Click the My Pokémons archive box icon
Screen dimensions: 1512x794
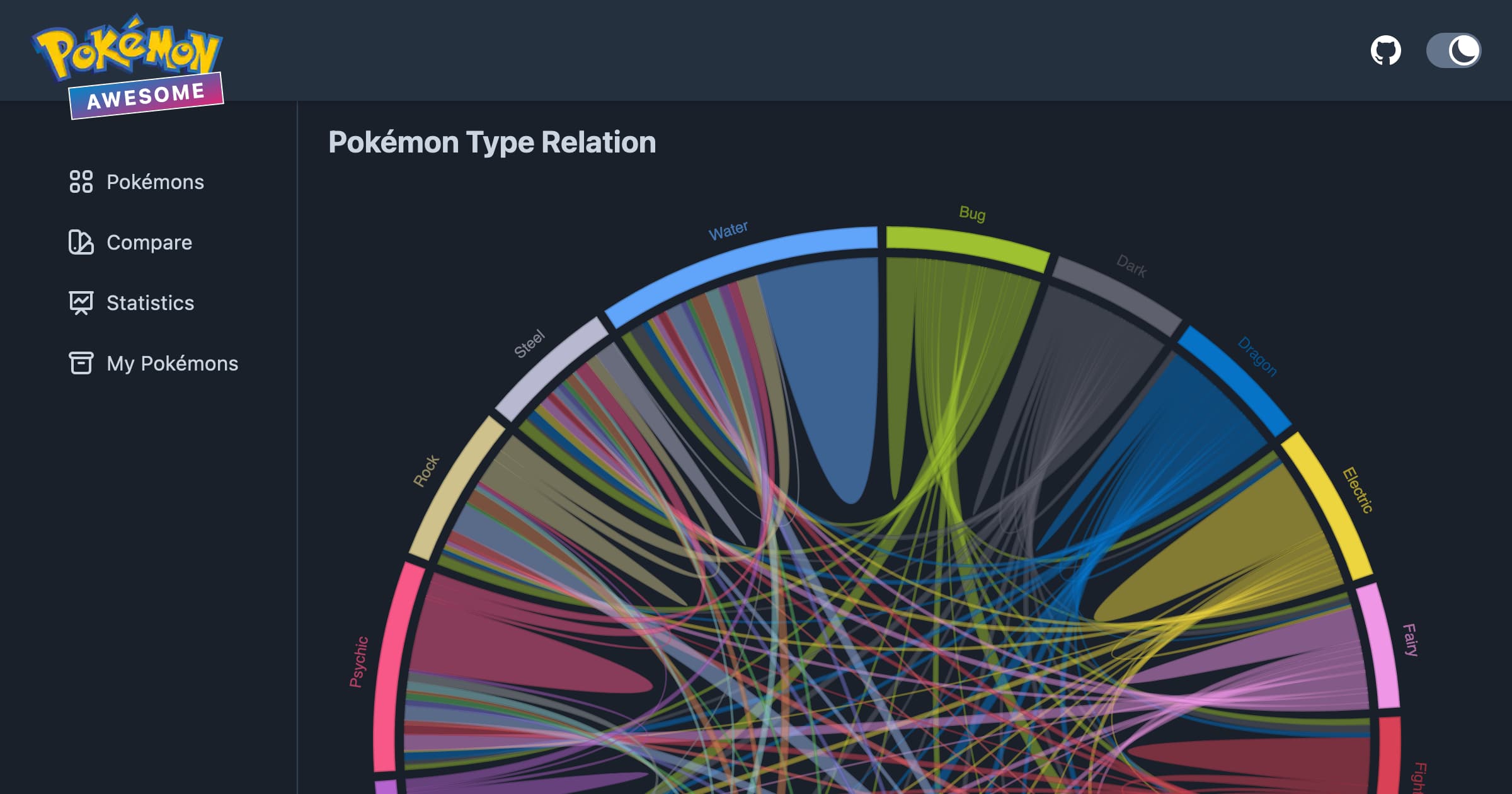tap(81, 364)
